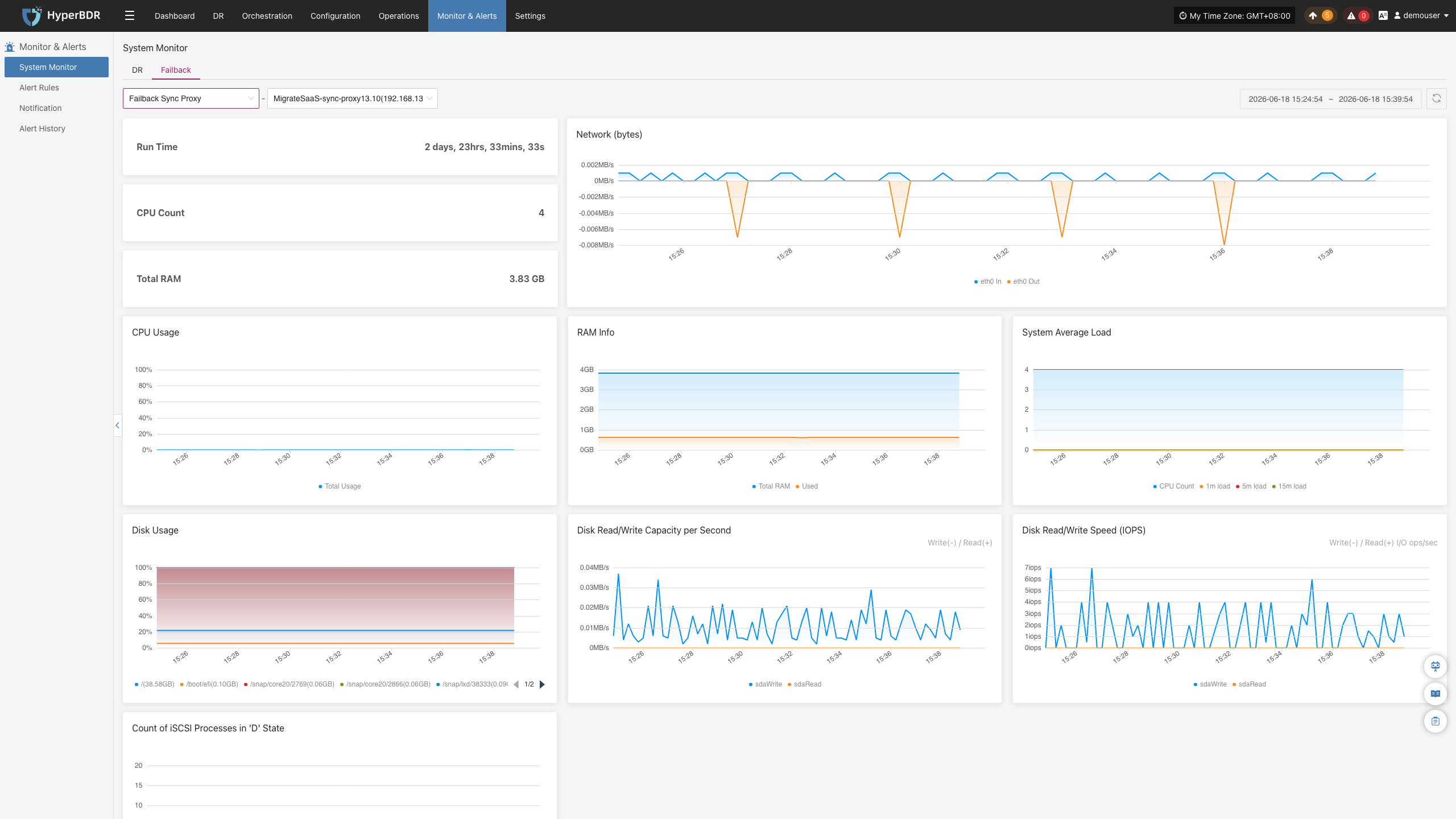Toggle /boot/efi(0.10GB) series in Disk Usage legend
The width and height of the screenshot is (1456, 819).
click(209, 684)
